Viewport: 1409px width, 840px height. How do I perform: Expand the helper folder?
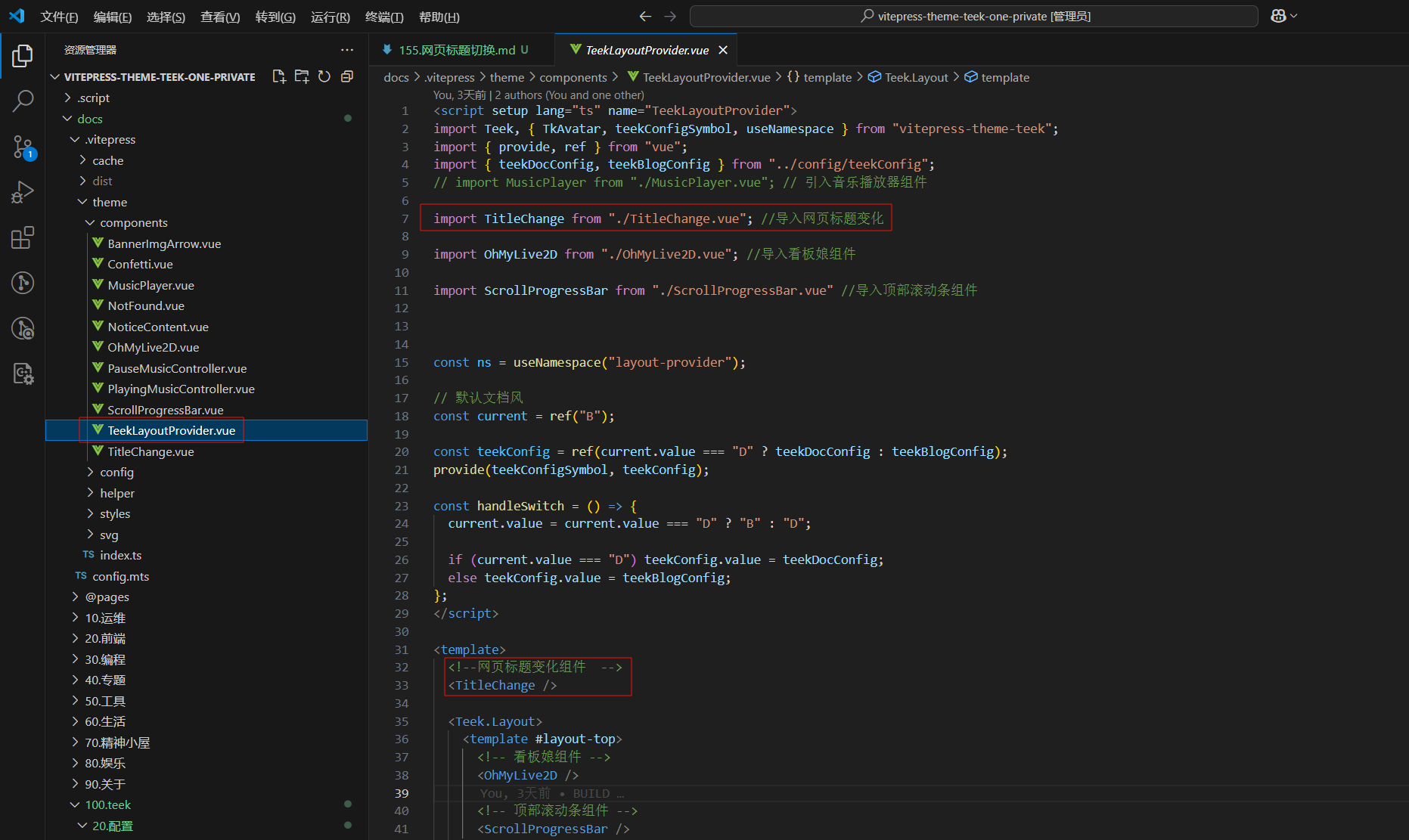[206, 493]
